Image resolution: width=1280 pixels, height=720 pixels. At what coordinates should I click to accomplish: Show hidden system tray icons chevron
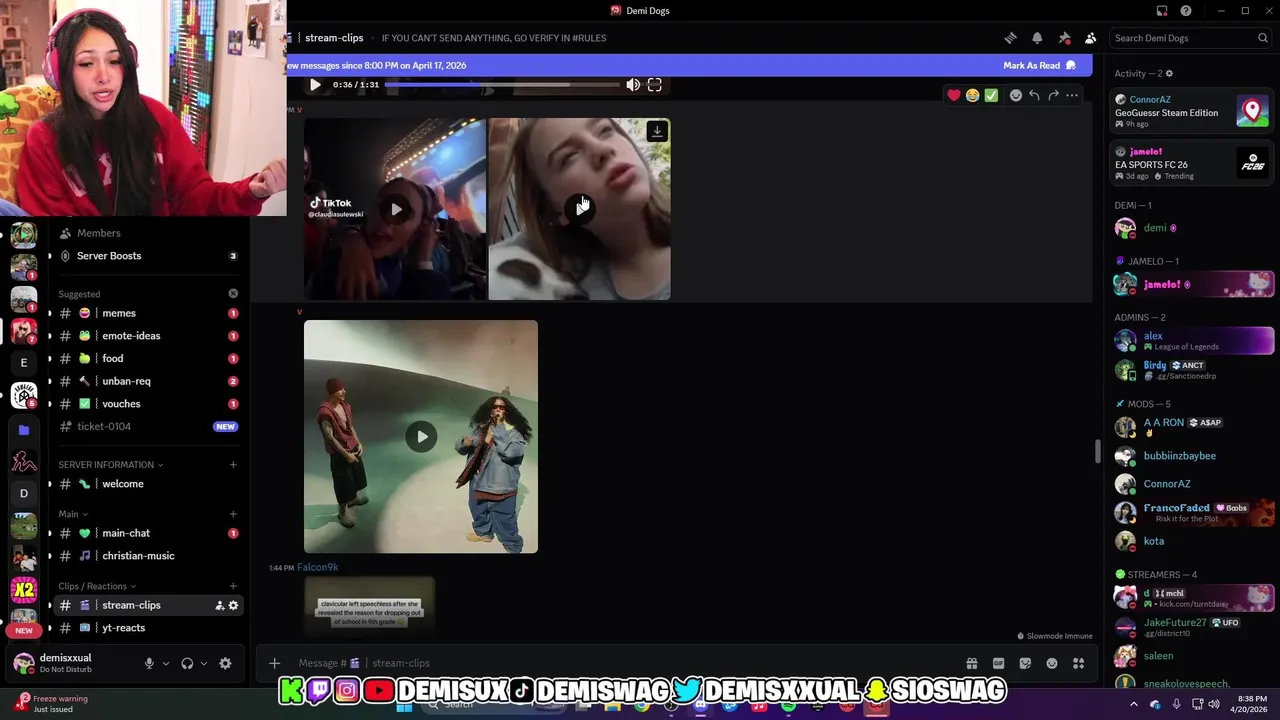point(1133,704)
